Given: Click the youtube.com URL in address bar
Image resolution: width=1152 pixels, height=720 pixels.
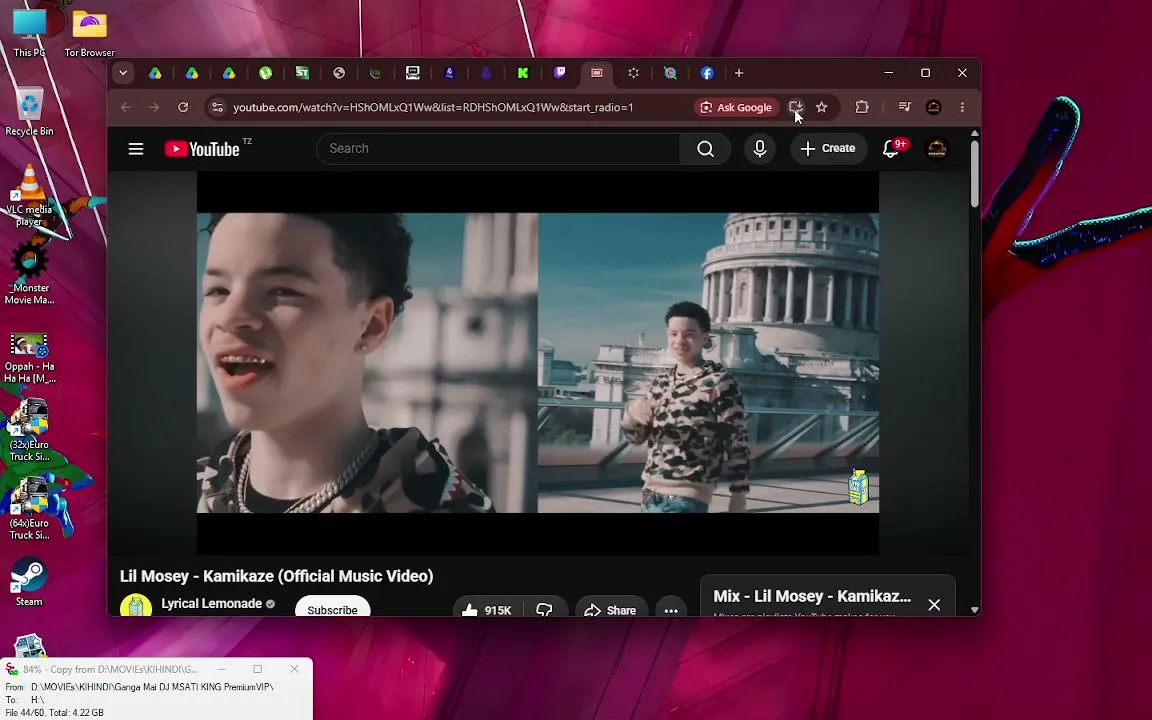Looking at the screenshot, I should click(x=433, y=107).
